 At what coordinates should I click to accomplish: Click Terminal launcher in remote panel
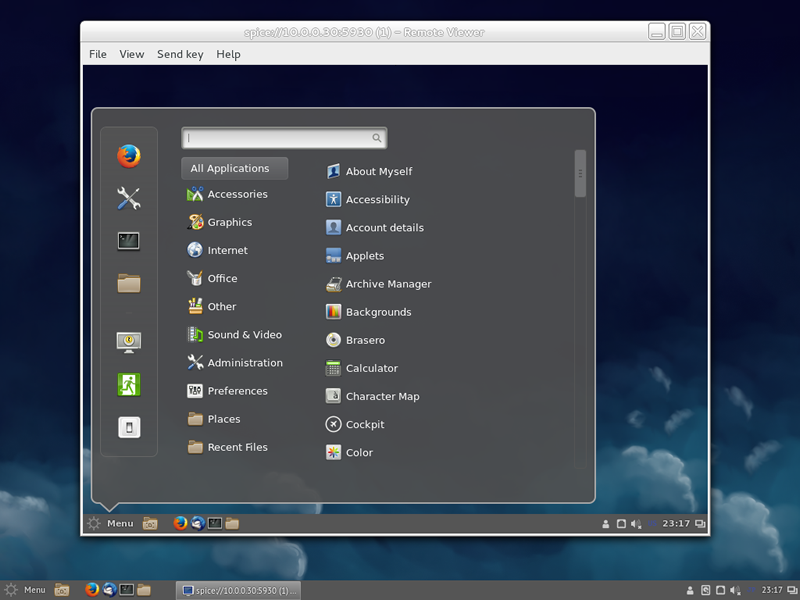pos(215,523)
